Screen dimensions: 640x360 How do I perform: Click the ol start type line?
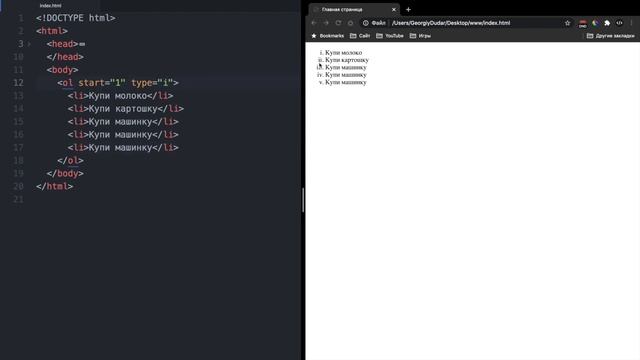point(118,83)
